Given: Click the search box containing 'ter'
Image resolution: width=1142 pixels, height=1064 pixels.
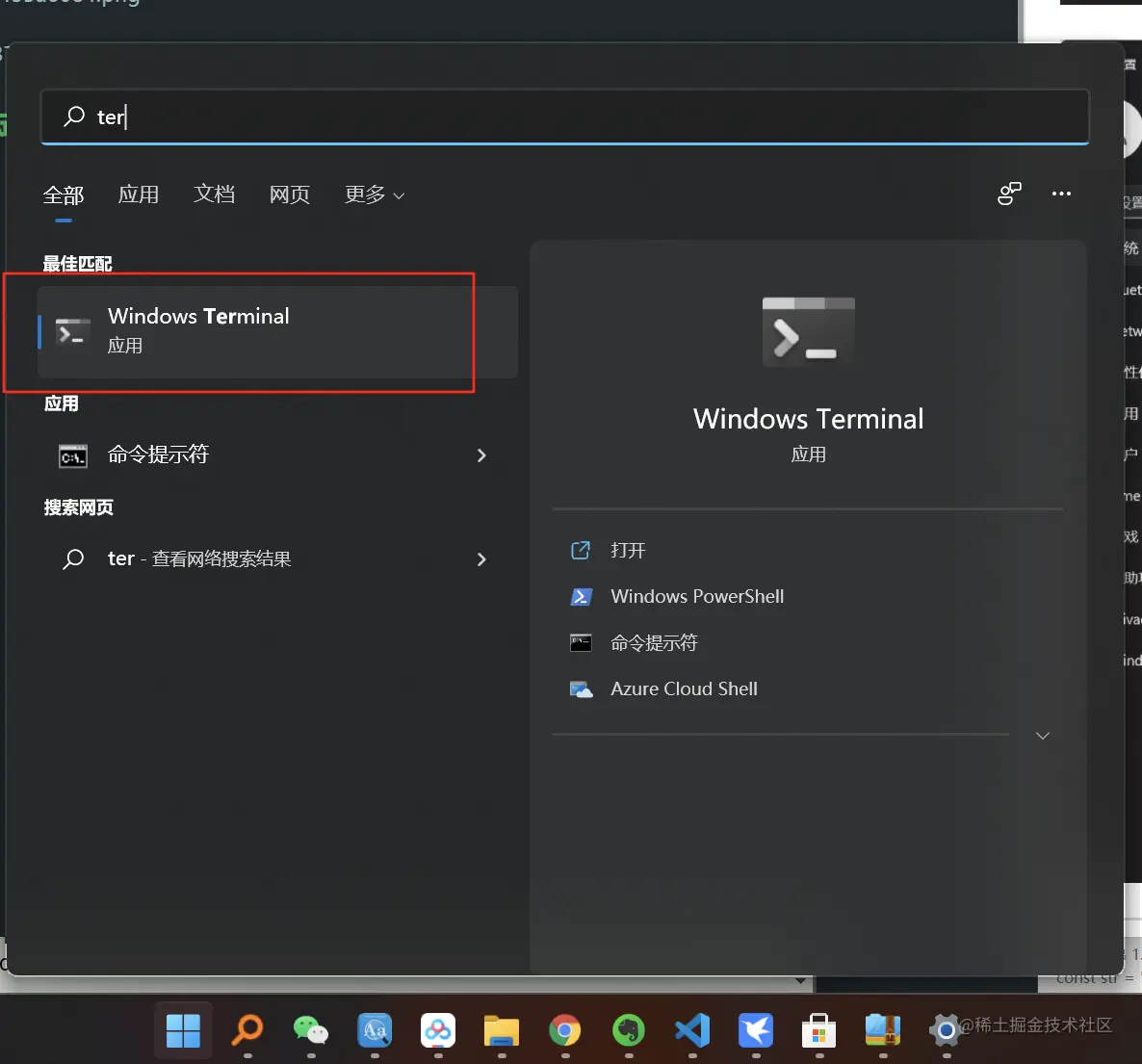Looking at the screenshot, I should 564,117.
